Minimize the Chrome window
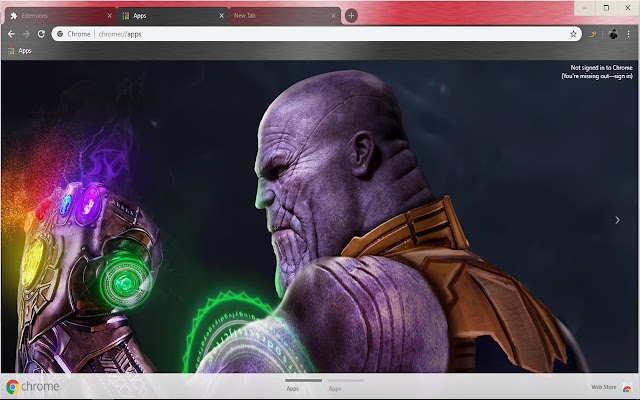 585,8
